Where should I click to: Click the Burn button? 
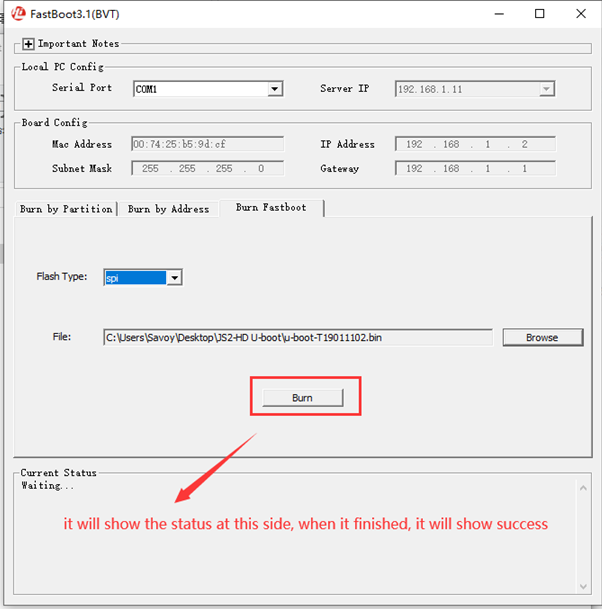303,398
